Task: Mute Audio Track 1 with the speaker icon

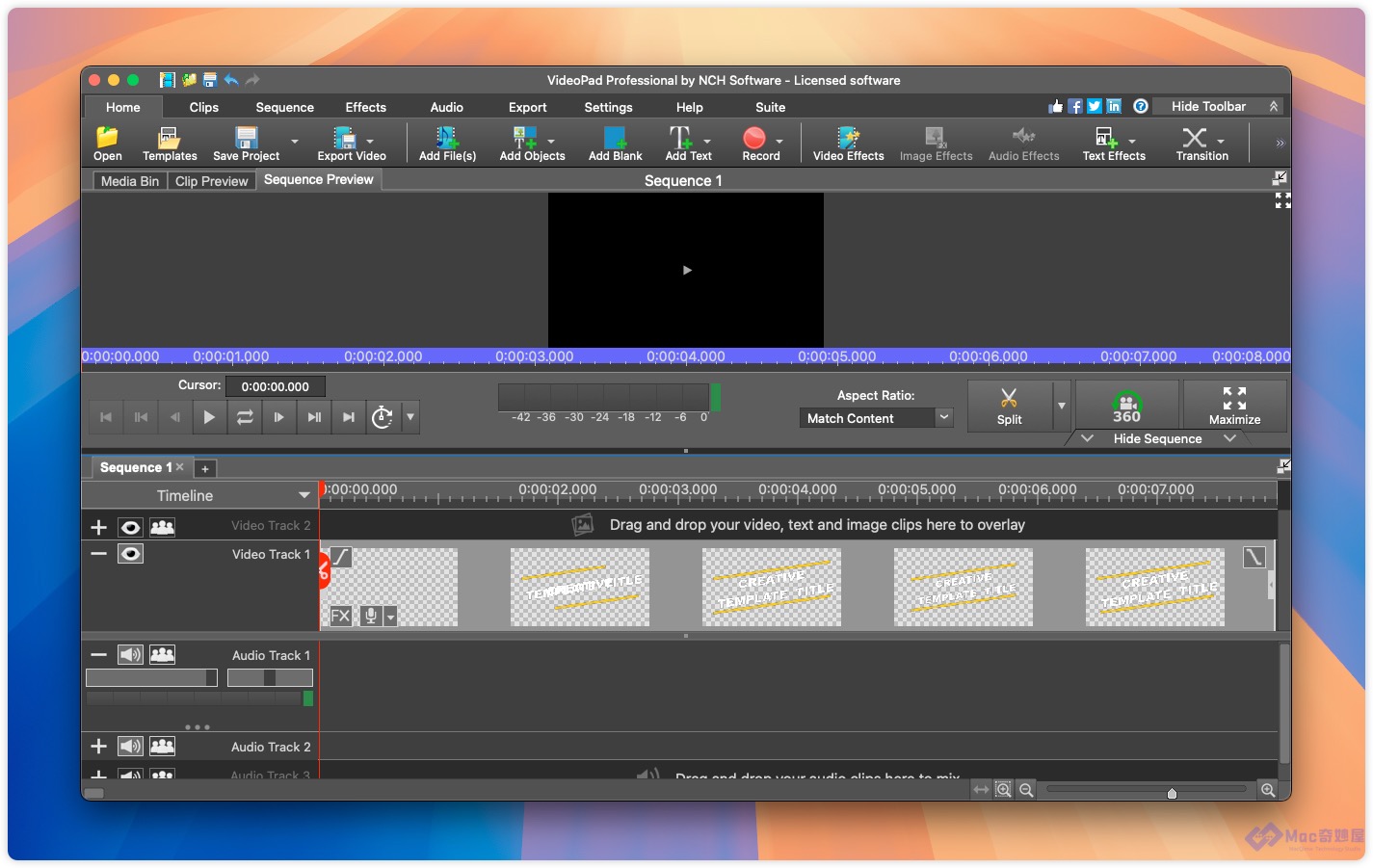Action: [130, 655]
